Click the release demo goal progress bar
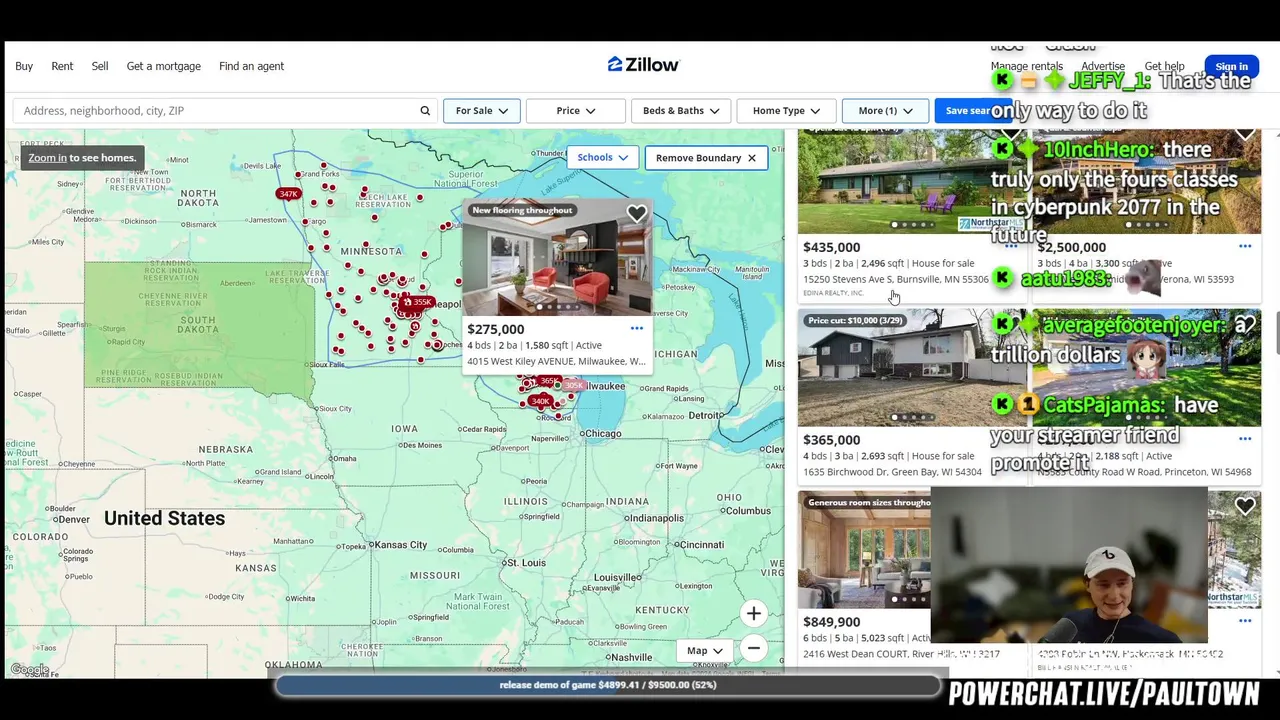Viewport: 1280px width, 720px height. click(608, 685)
